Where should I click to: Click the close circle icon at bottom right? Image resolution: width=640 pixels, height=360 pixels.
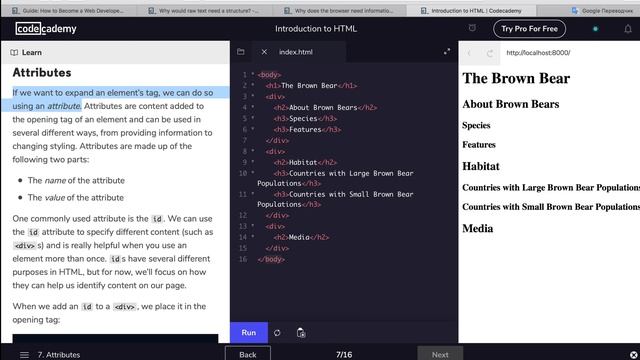(633, 355)
